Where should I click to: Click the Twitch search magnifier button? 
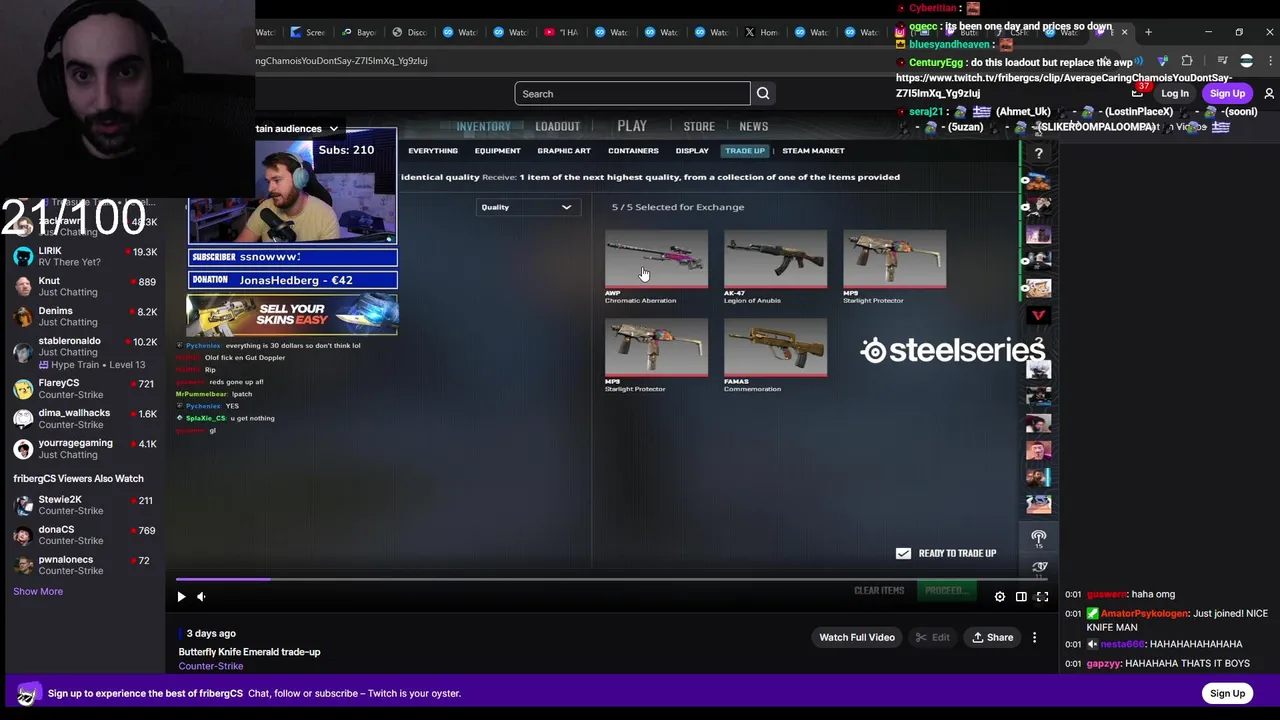(x=763, y=94)
